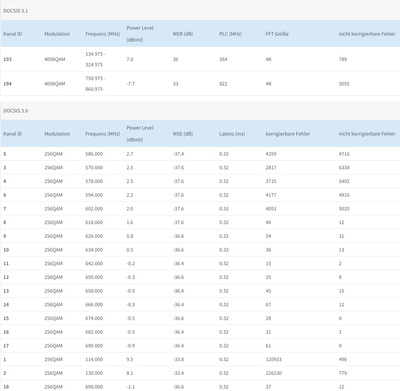The image size is (400, 391).
Task: Click the channel ID 193 cell
Action: tap(7, 59)
